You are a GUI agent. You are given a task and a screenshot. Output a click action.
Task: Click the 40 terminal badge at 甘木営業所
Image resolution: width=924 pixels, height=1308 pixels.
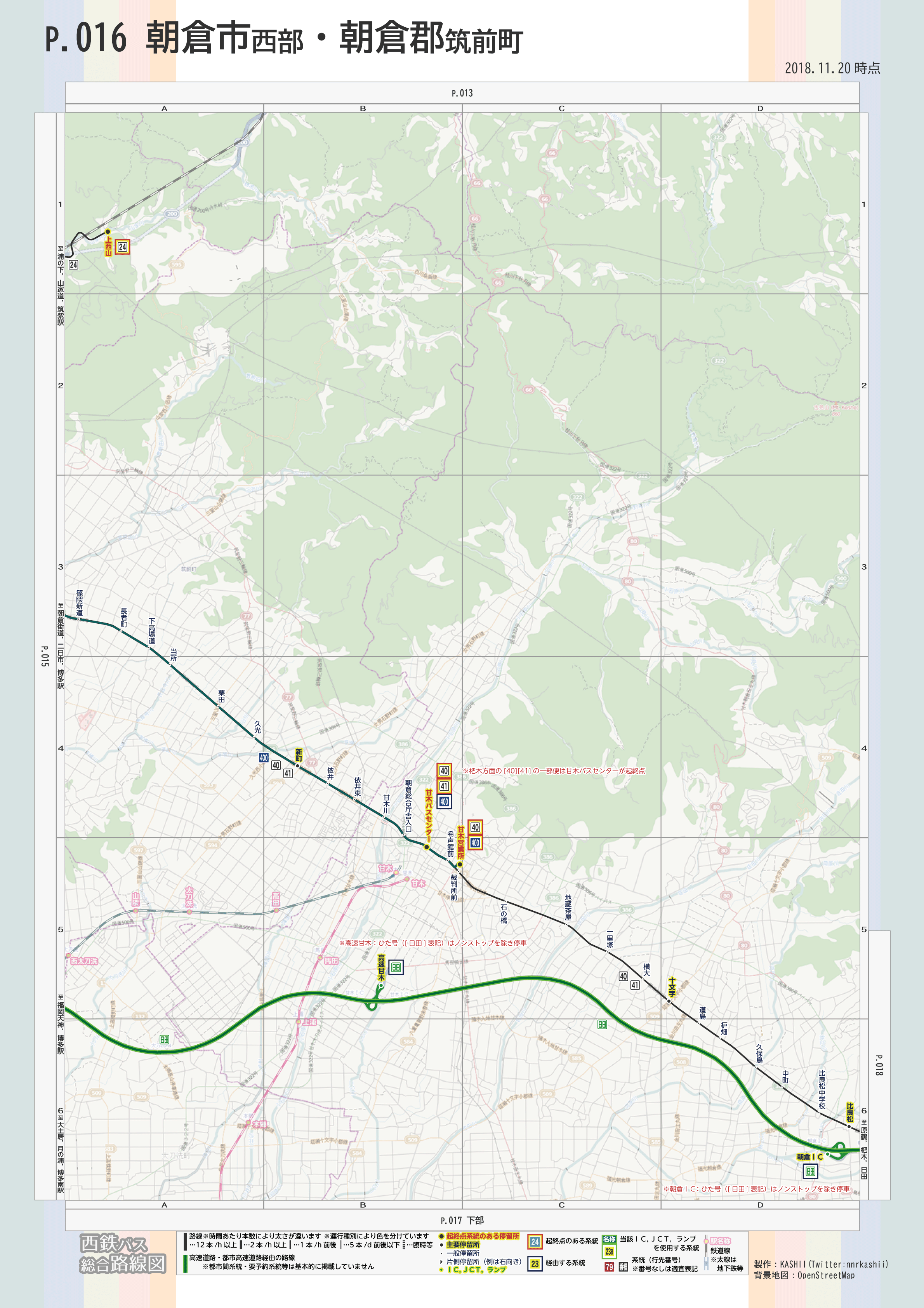coord(475,827)
